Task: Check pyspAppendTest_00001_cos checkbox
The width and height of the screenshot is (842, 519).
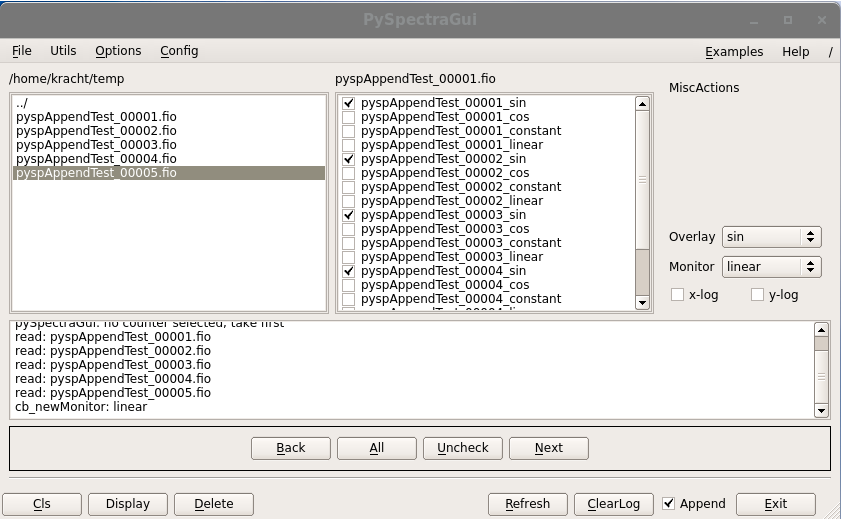Action: click(349, 117)
